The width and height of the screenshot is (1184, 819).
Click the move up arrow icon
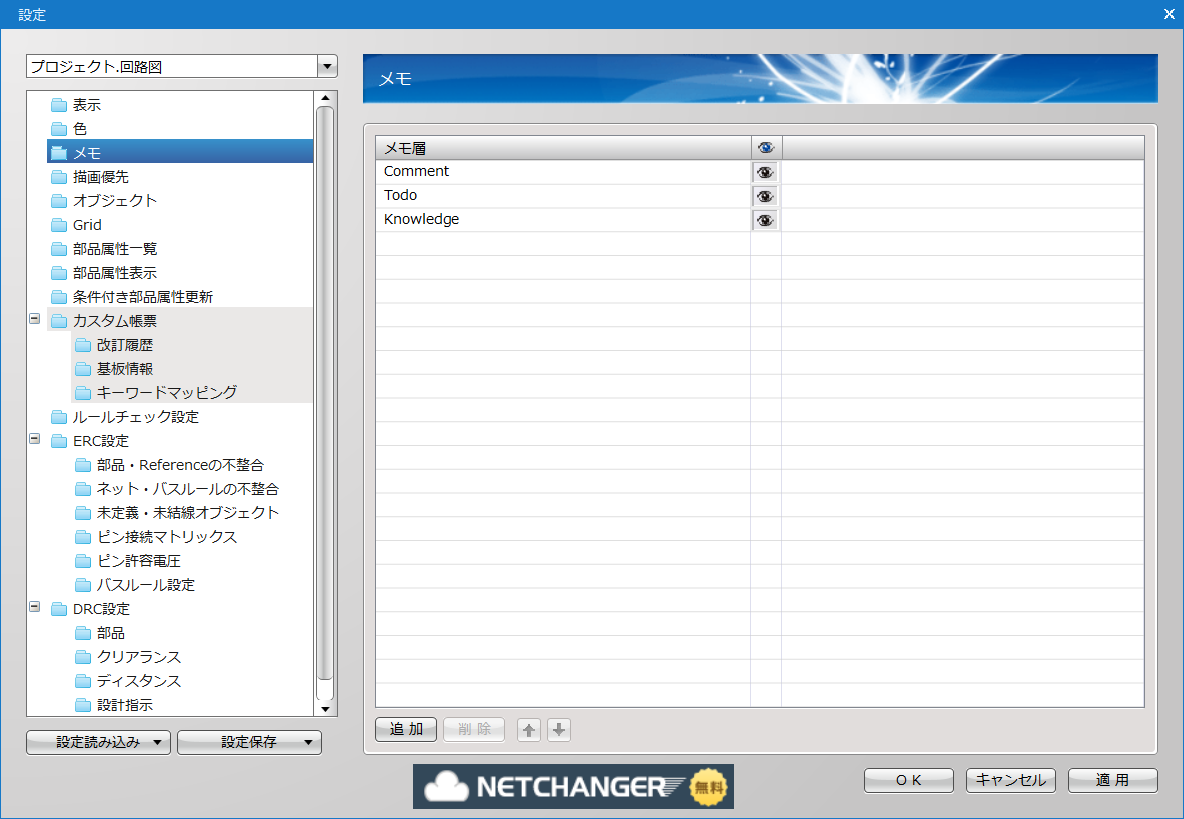pos(529,730)
